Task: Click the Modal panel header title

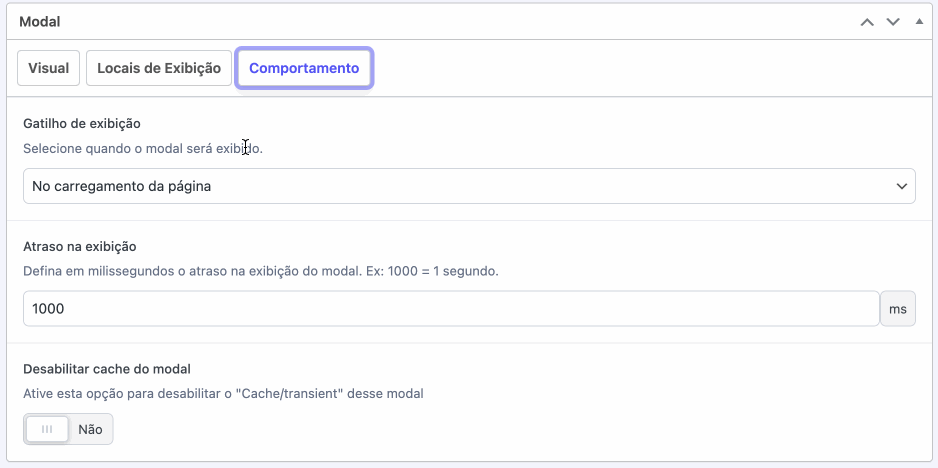Action: (x=40, y=21)
